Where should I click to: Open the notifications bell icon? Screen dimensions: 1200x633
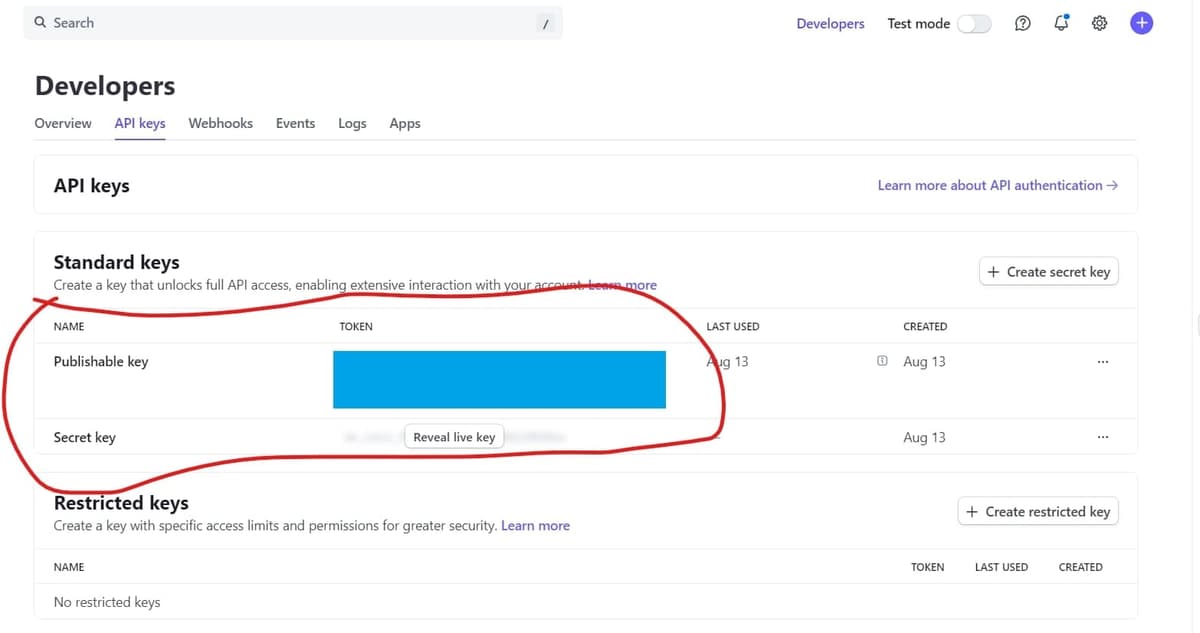(1061, 23)
